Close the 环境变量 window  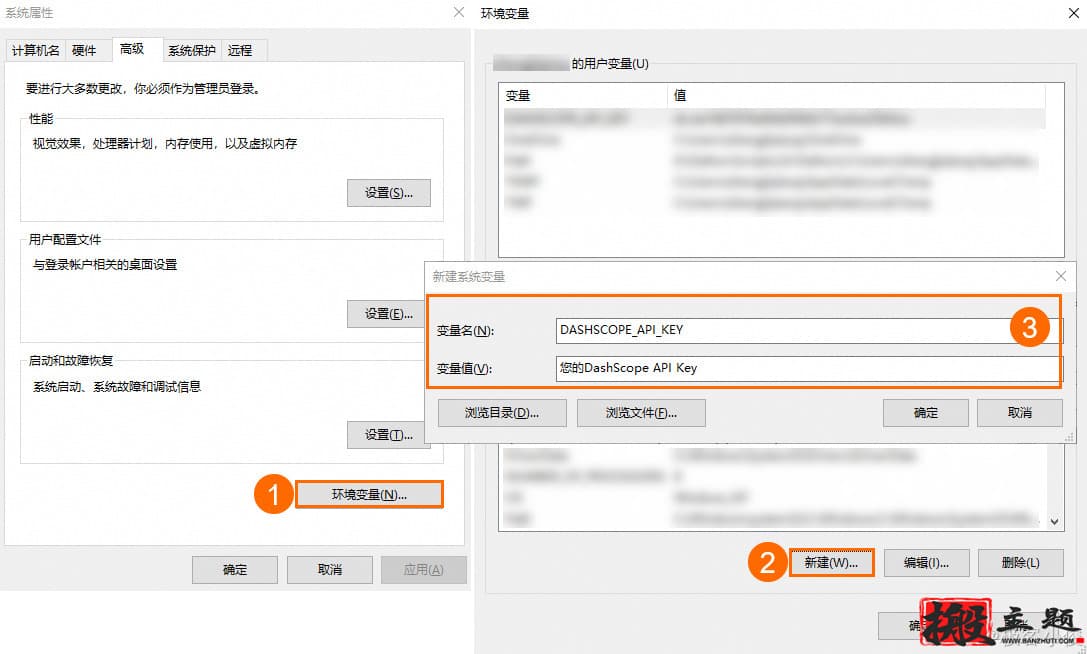1073,13
